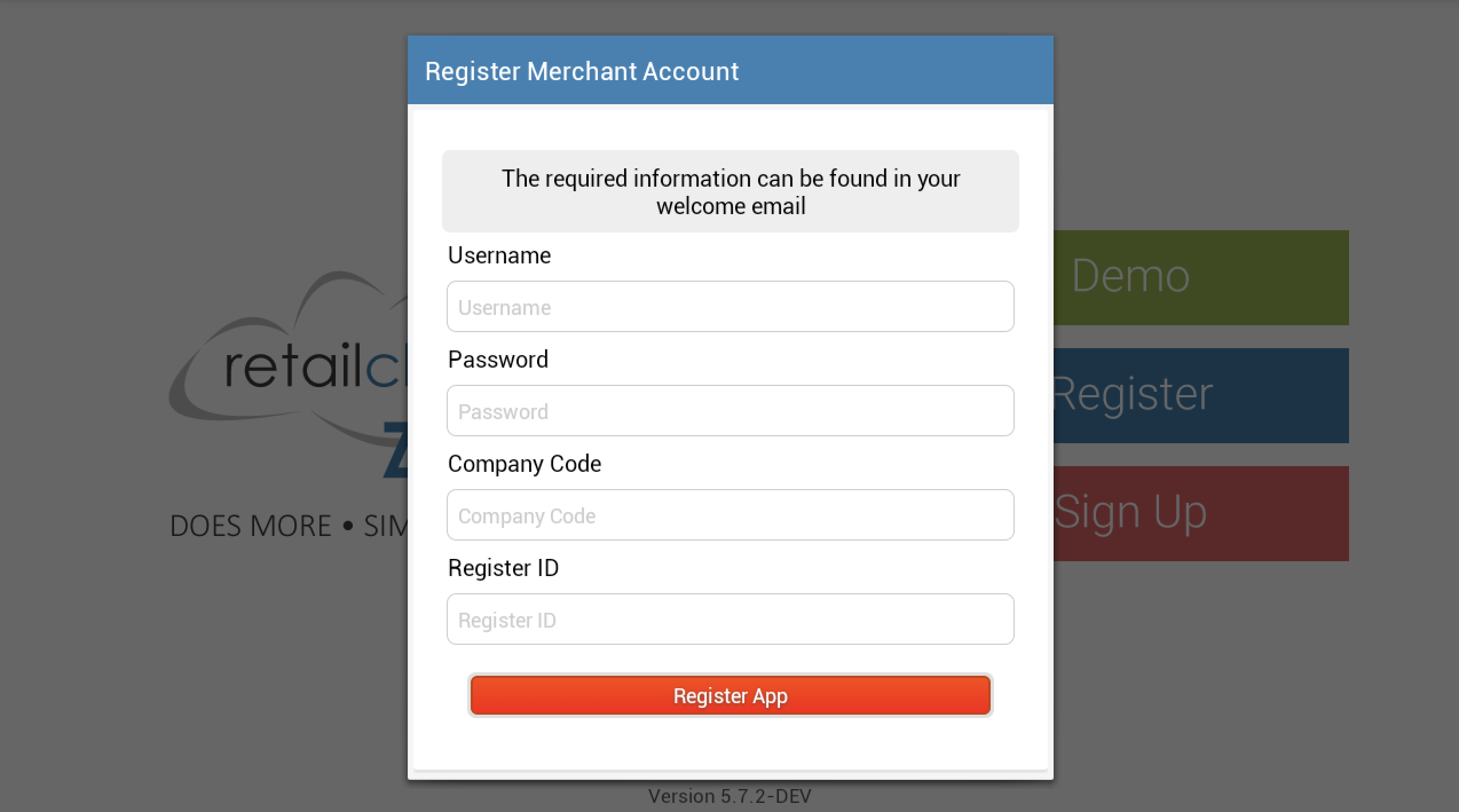The height and width of the screenshot is (812, 1459).
Task: Click the blue Z under the logo
Action: pyautogui.click(x=395, y=452)
